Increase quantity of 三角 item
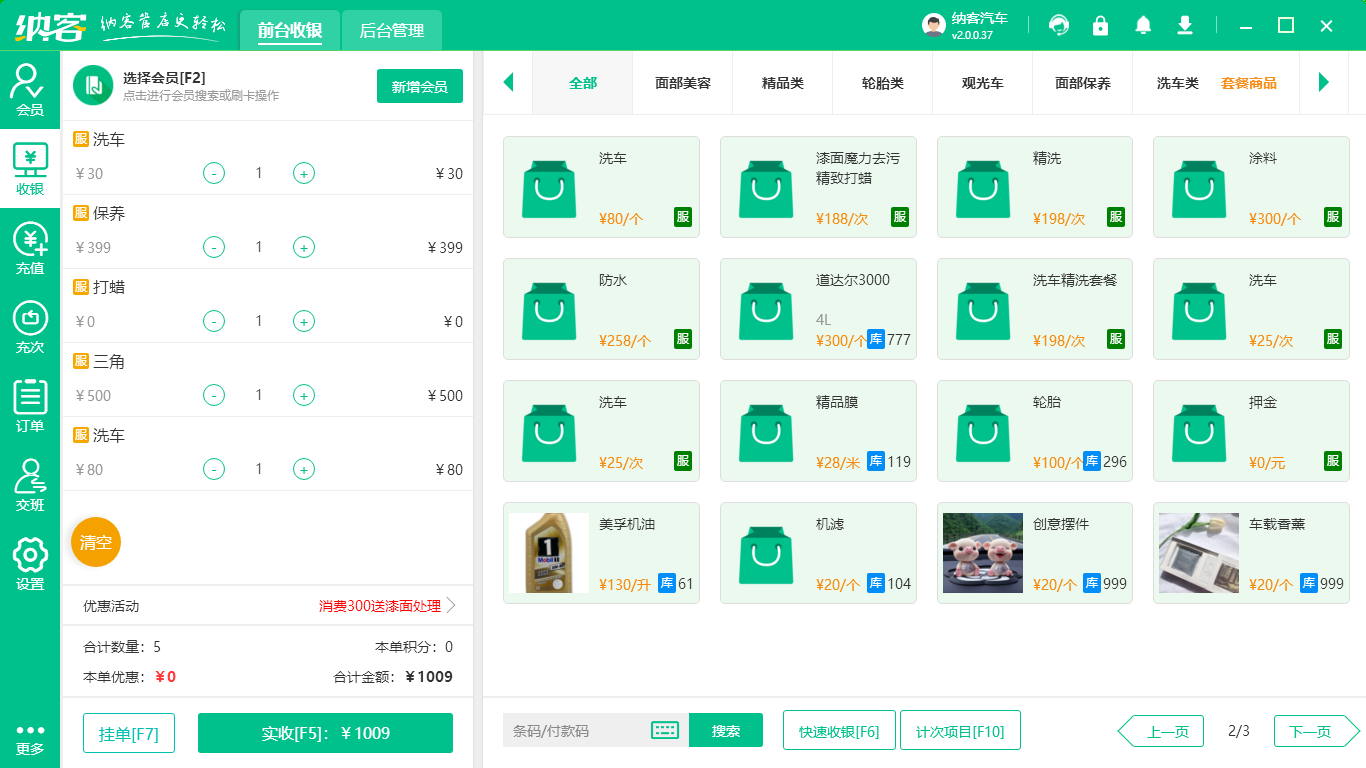The width and height of the screenshot is (1366, 768). (304, 395)
